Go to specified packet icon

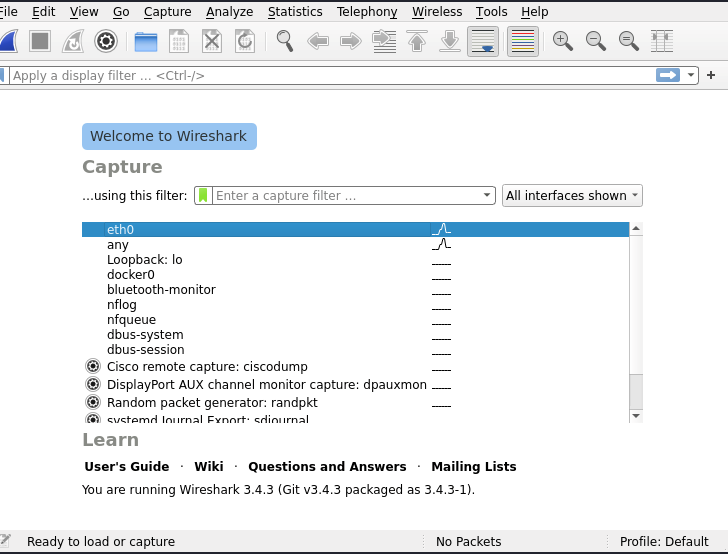(384, 41)
